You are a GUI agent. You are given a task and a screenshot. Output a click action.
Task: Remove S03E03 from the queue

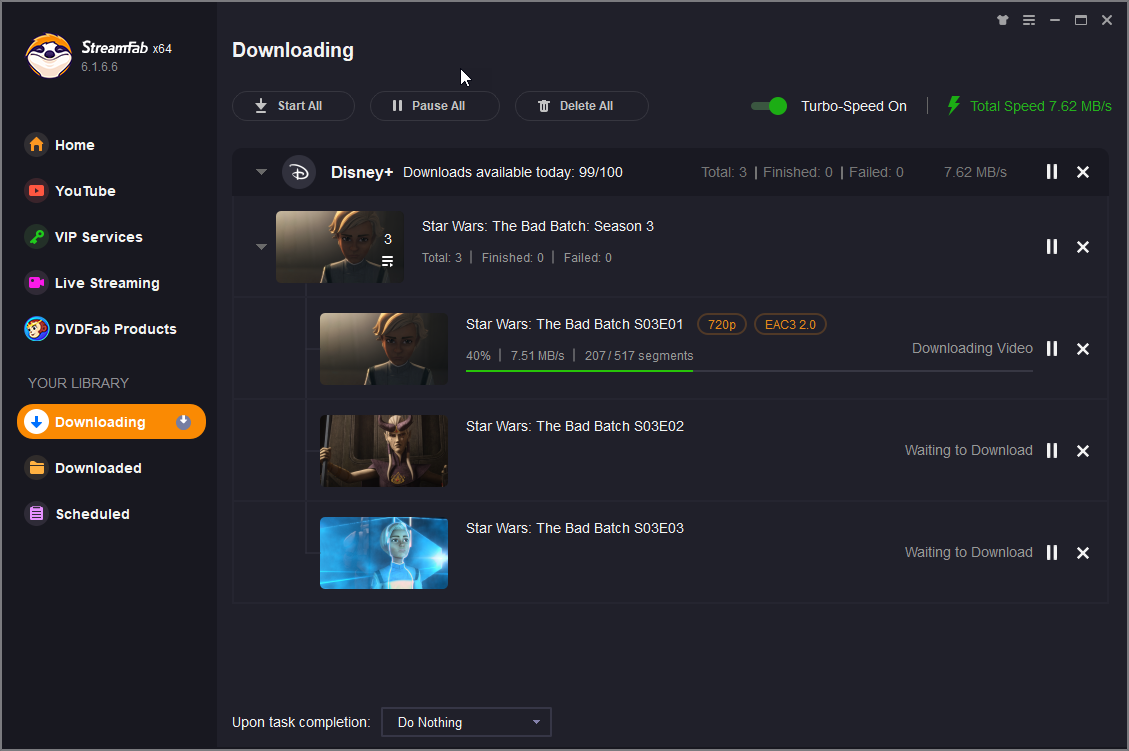[x=1083, y=552]
